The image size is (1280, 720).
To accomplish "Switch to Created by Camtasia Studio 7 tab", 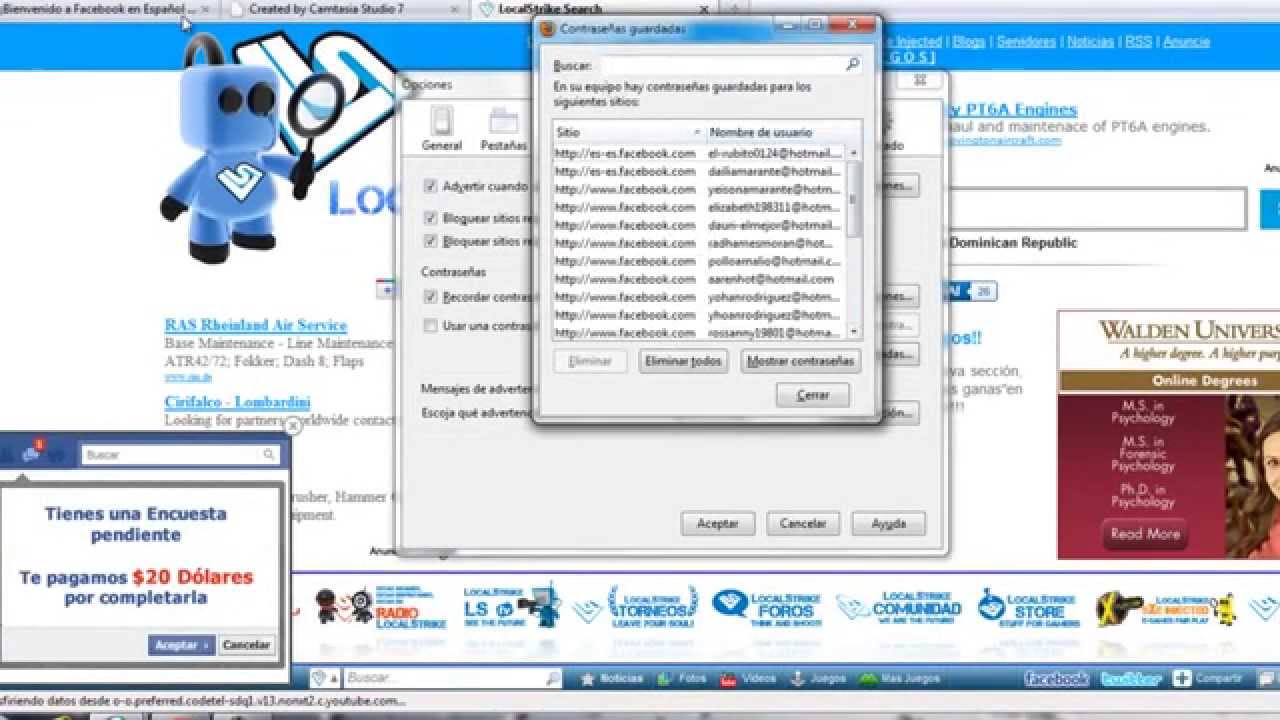I will click(343, 9).
